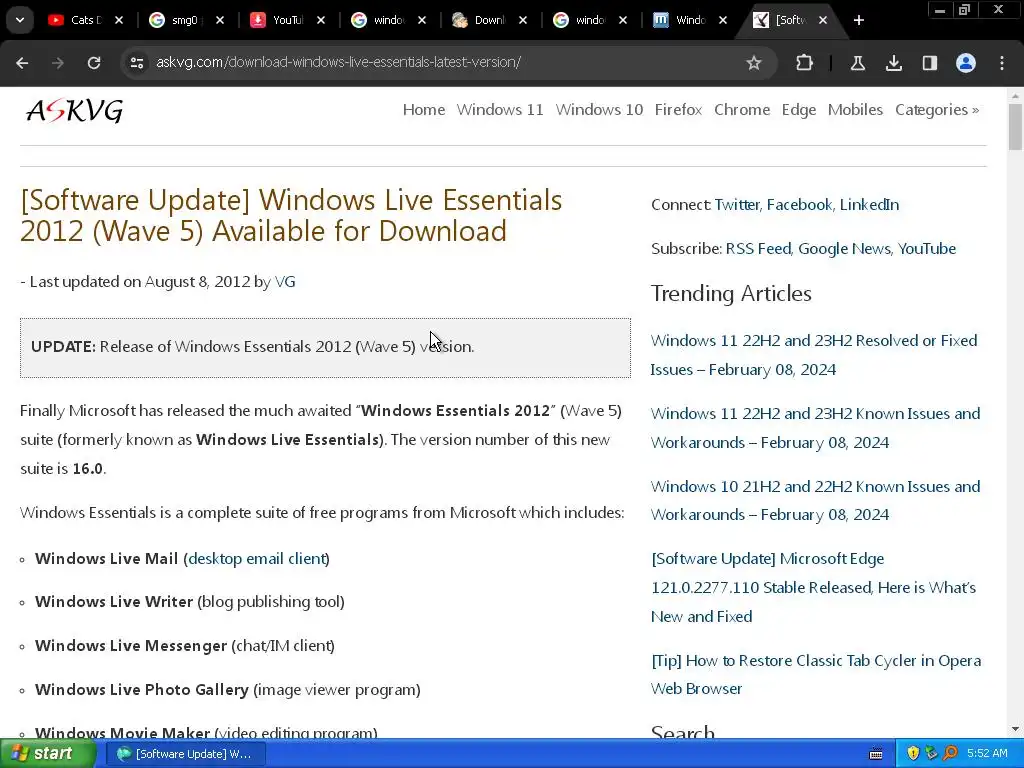
Task: Click the scrollbar down arrow
Action: [x=1015, y=729]
